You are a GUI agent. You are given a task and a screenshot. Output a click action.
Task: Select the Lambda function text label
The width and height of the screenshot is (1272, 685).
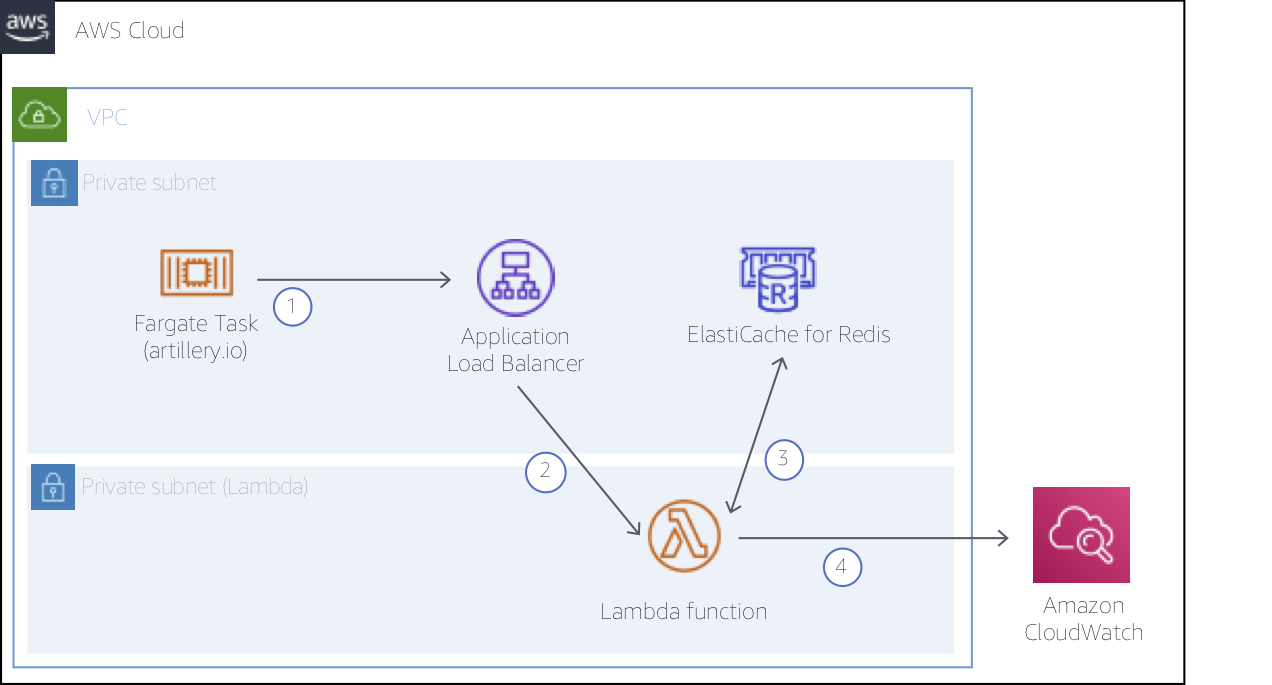(684, 611)
